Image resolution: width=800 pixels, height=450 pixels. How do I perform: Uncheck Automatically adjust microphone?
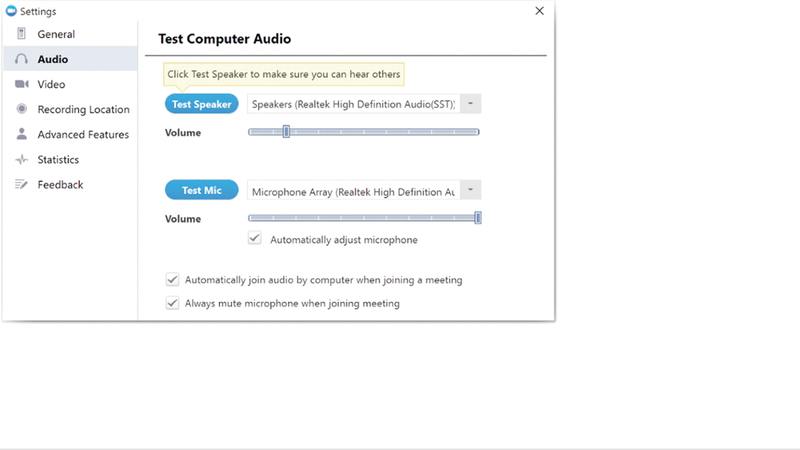click(x=255, y=239)
